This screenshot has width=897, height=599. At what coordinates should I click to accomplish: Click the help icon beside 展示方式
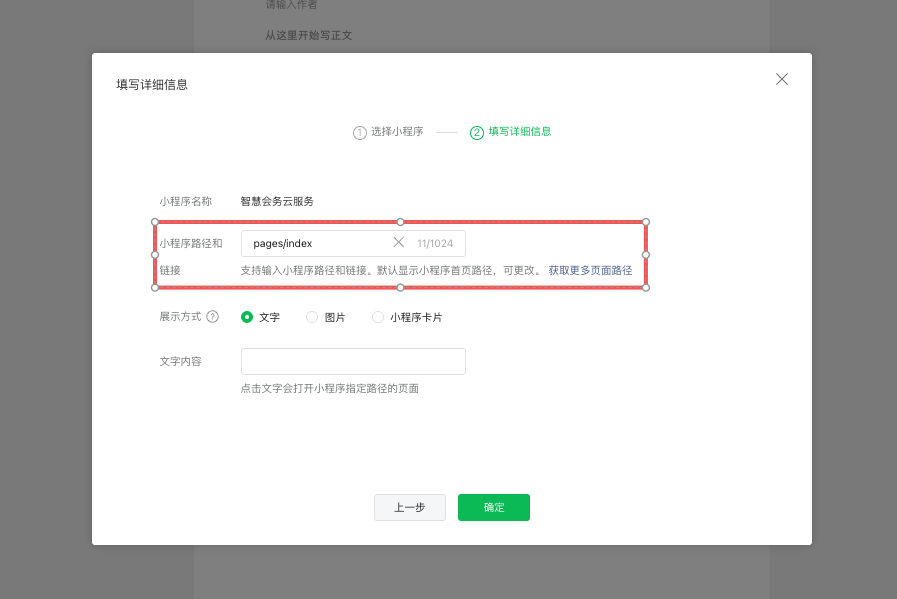[212, 317]
